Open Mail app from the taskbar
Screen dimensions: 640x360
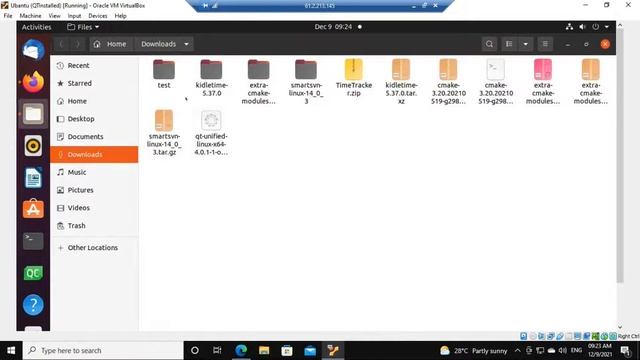pos(310,351)
